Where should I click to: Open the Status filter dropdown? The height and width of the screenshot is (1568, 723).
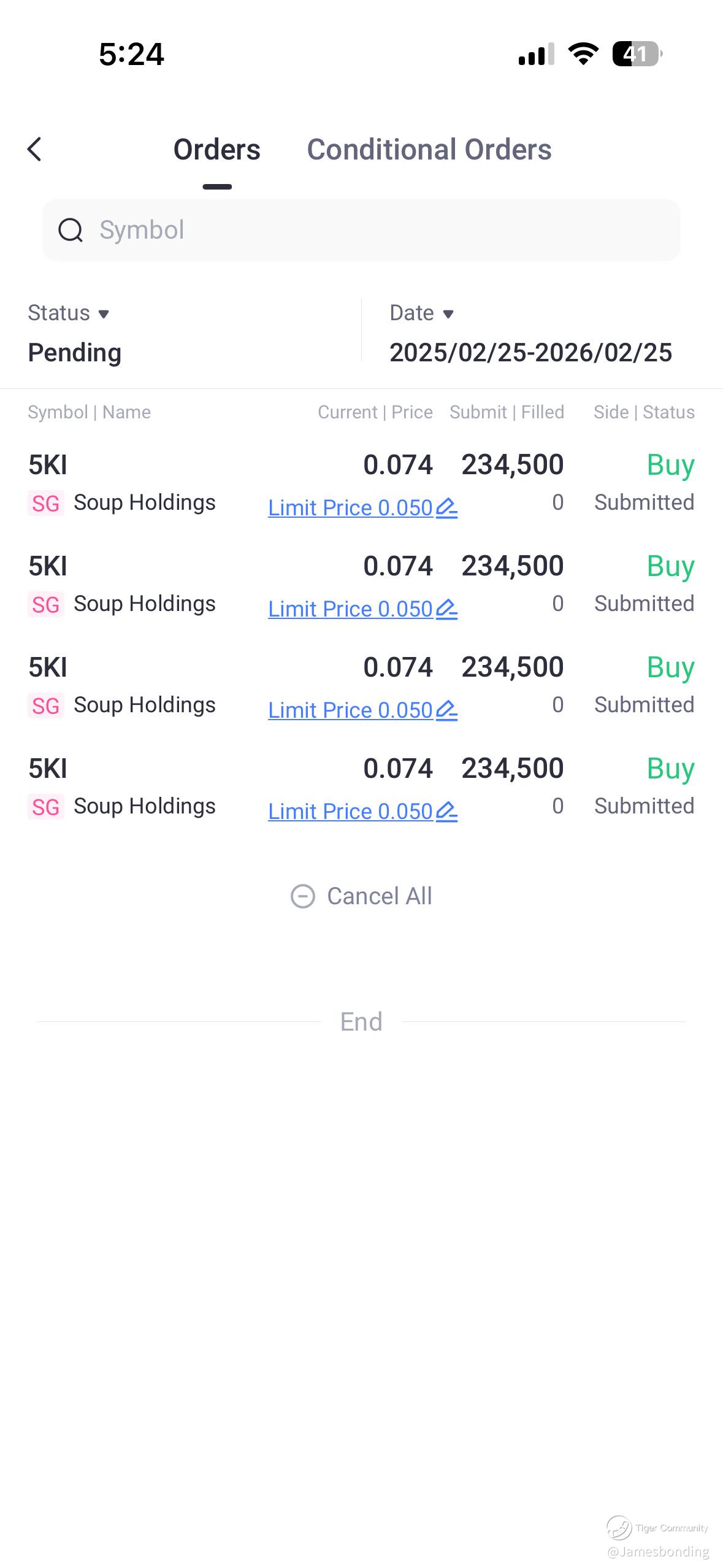click(69, 313)
